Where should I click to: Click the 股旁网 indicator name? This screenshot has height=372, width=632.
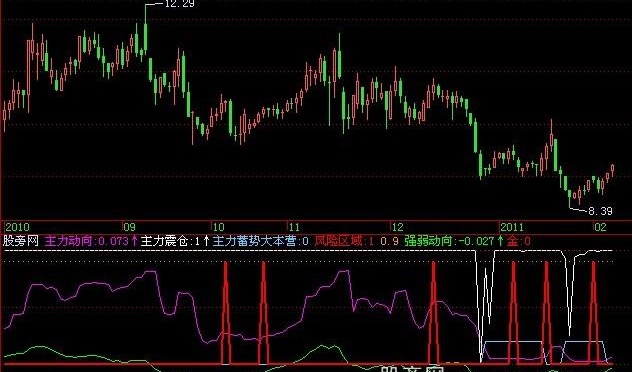tap(21, 241)
